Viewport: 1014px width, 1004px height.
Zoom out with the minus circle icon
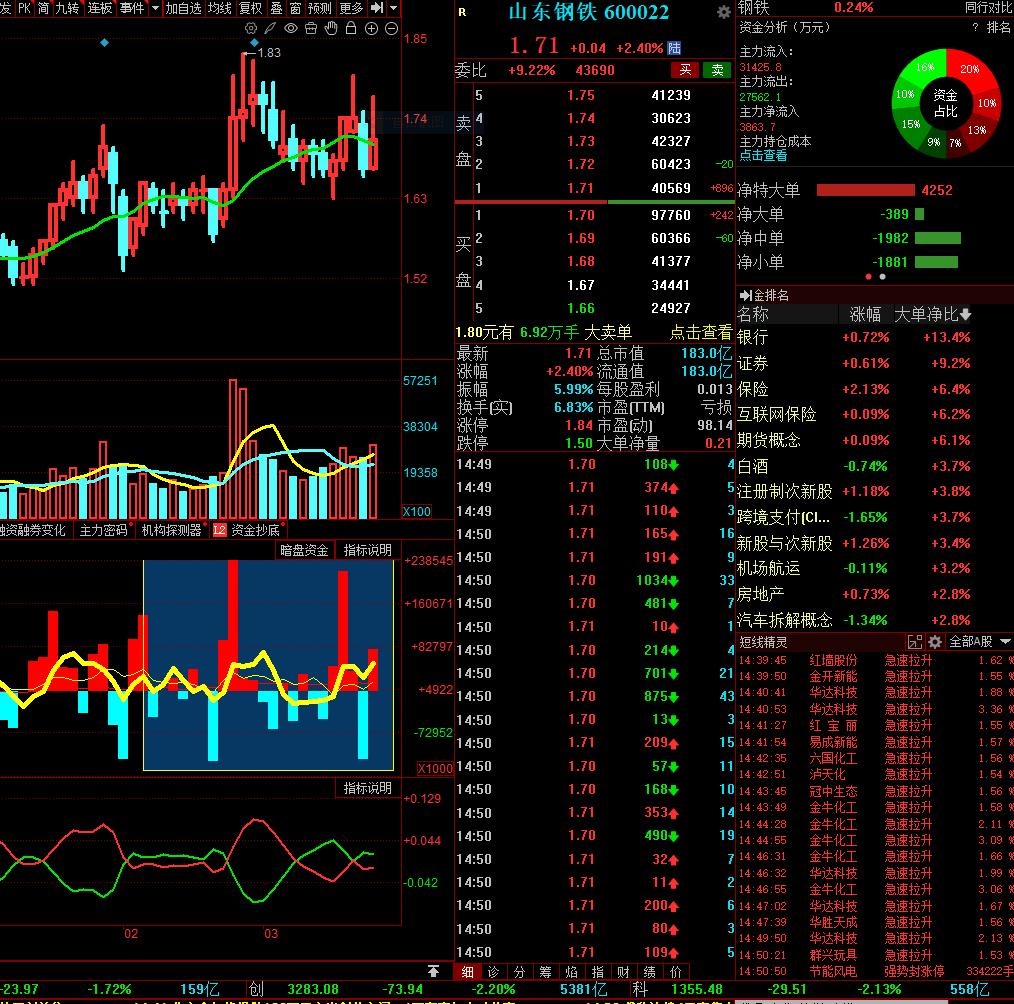point(391,28)
